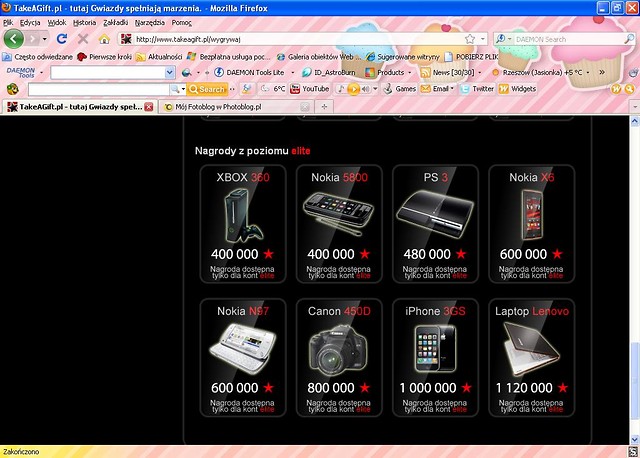Open the Narzędzia menu
The image size is (640, 458).
pyautogui.click(x=150, y=23)
